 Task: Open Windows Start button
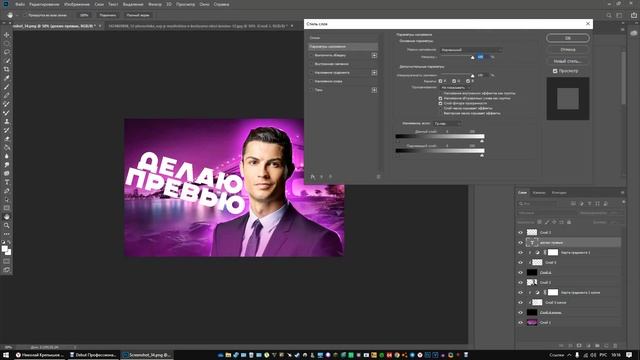click(6, 355)
